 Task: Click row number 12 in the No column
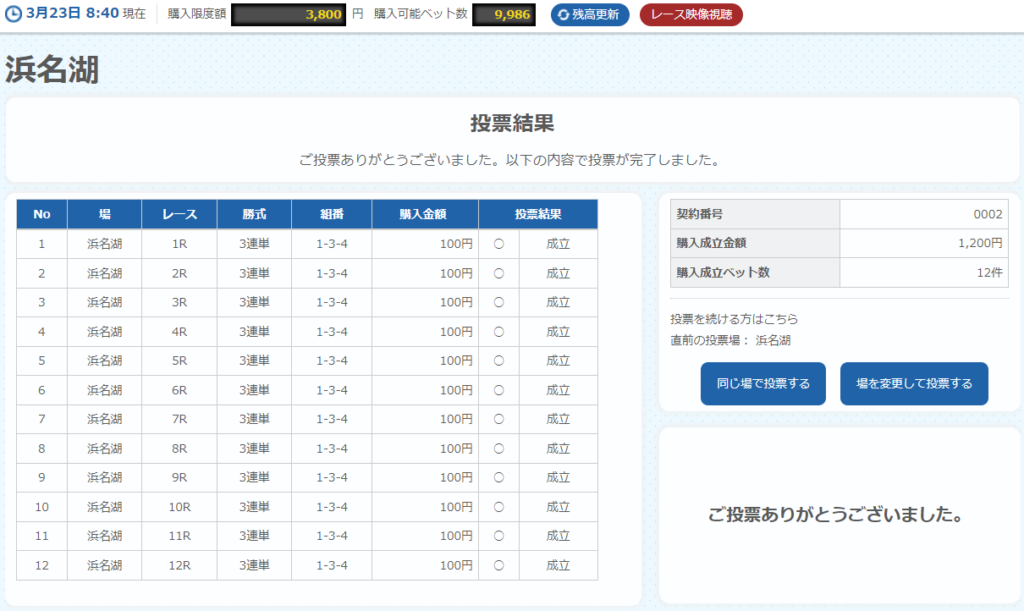tap(42, 565)
